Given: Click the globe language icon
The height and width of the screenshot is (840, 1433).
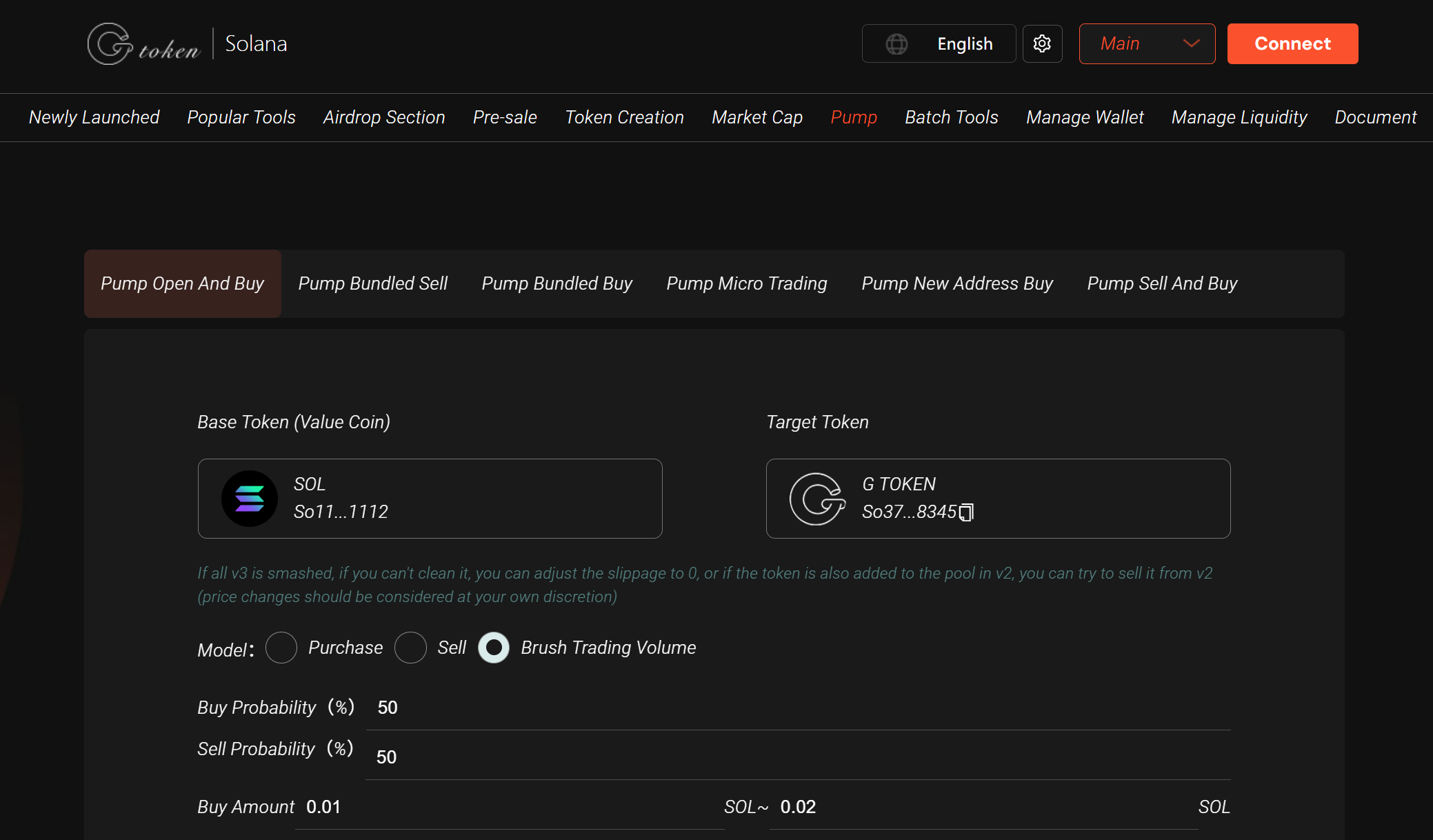Looking at the screenshot, I should pos(896,44).
